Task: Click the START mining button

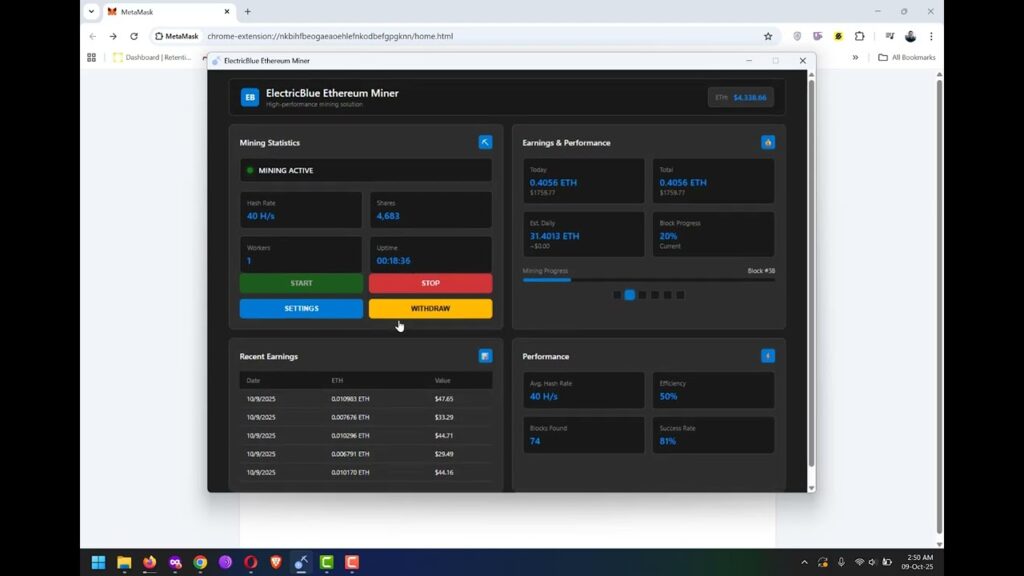Action: click(301, 283)
